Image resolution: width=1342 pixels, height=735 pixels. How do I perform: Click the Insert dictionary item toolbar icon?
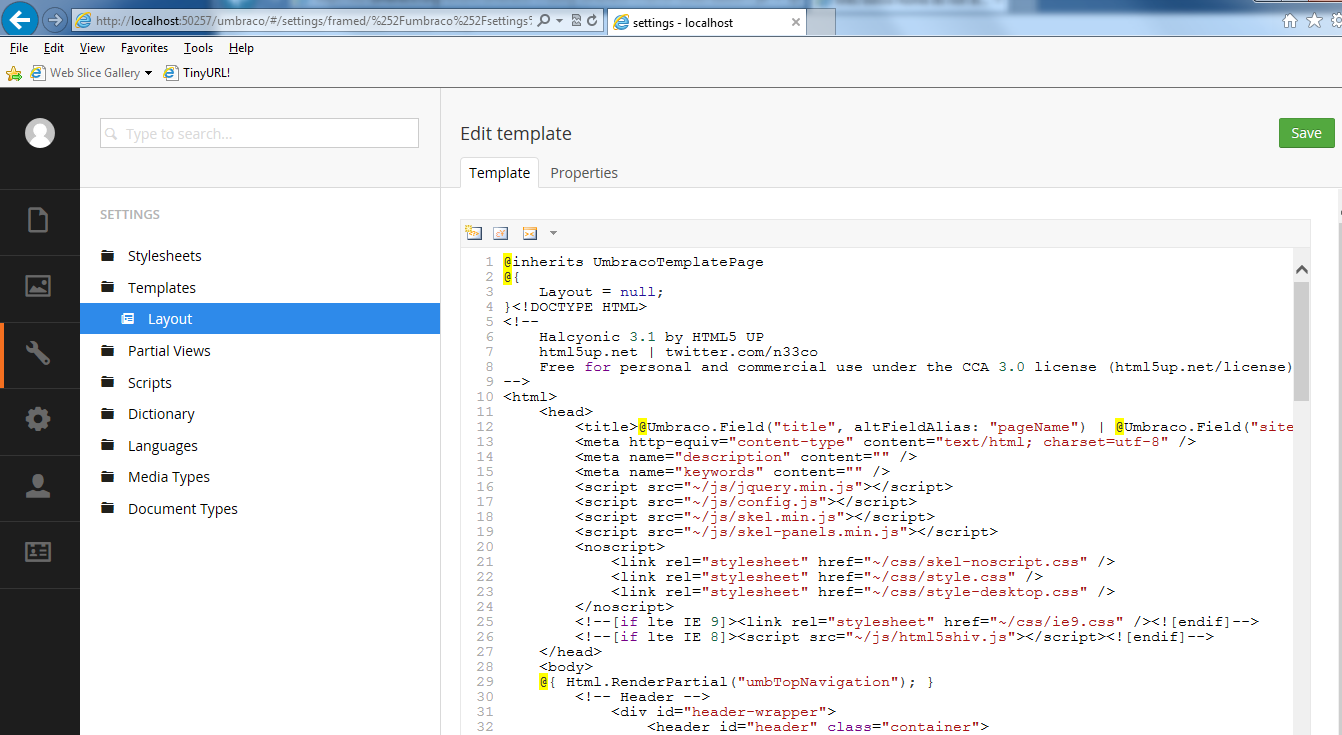501,233
